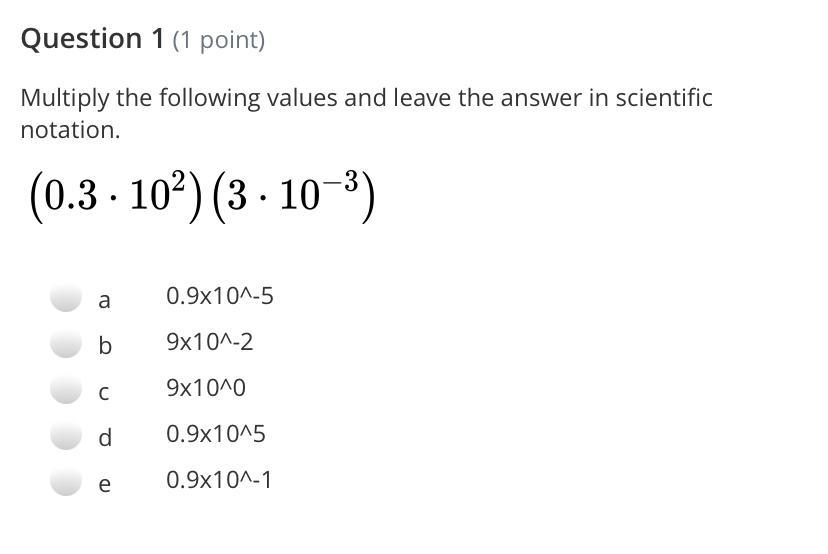Click the 'Question 1' heading
The width and height of the screenshot is (828, 554).
tap(94, 39)
